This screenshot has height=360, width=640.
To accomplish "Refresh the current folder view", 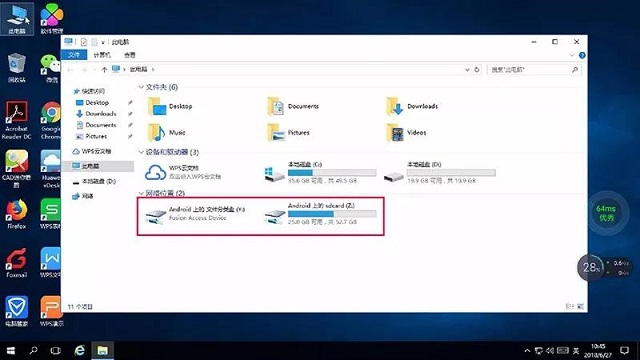I will point(476,70).
